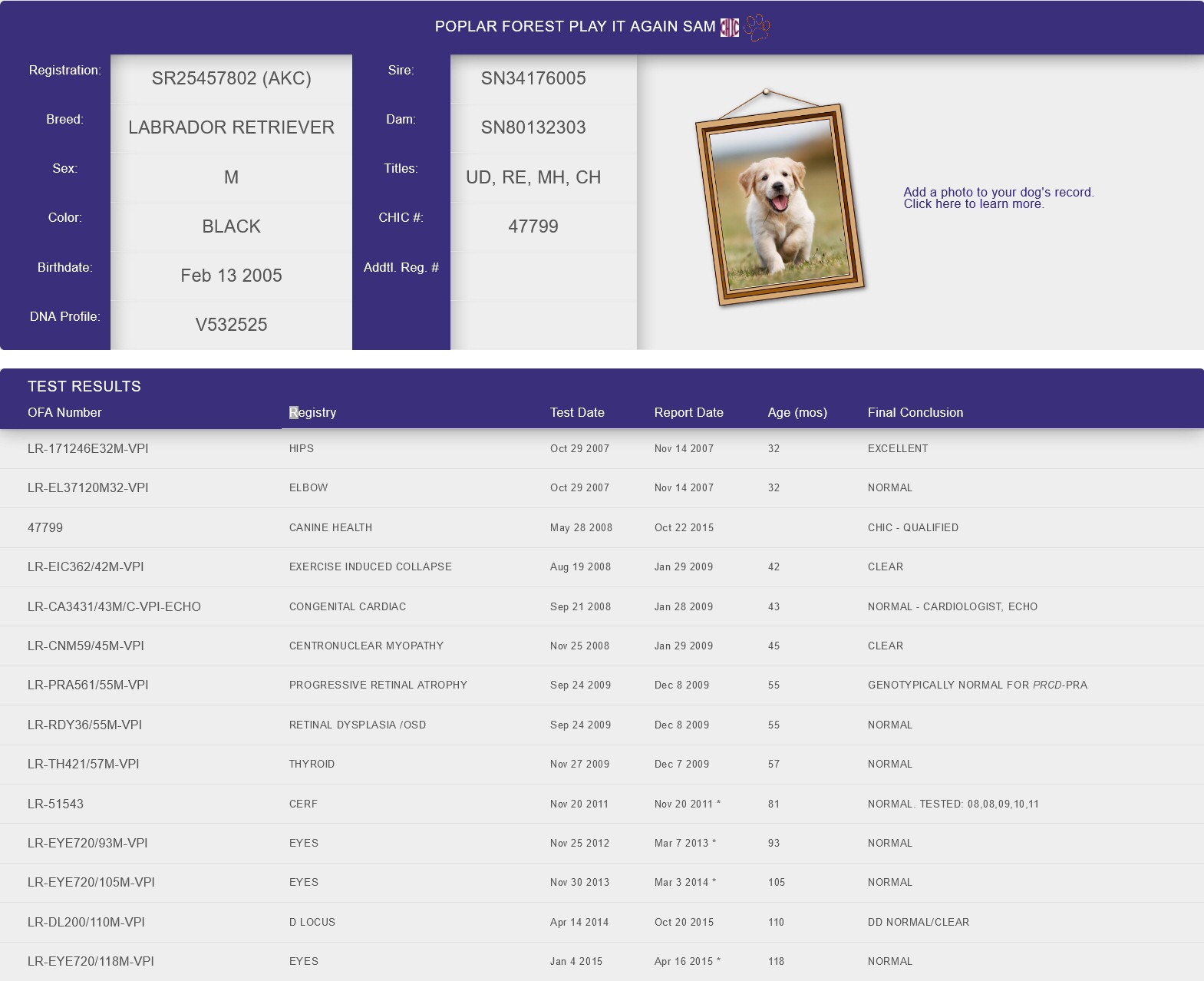Image resolution: width=1204 pixels, height=981 pixels.
Task: Sort by Report Date column header
Action: pos(688,412)
